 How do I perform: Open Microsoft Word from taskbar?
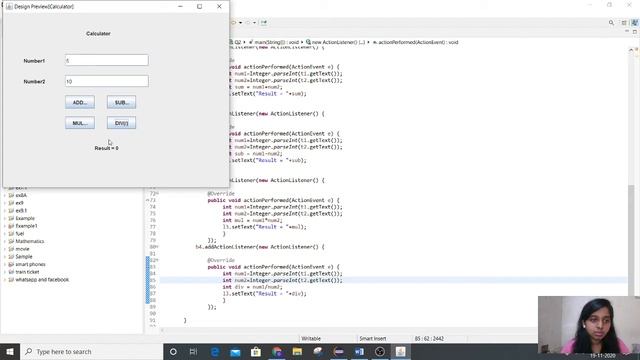click(x=359, y=351)
